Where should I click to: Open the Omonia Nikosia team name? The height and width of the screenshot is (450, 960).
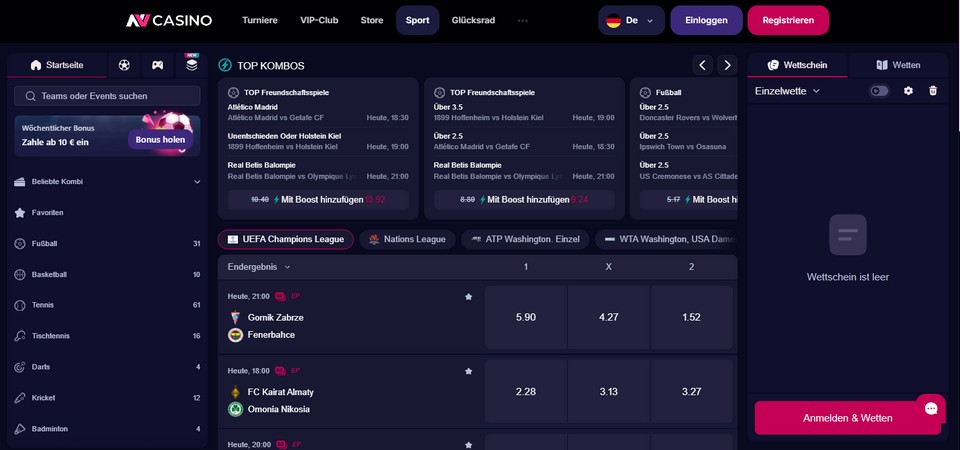click(279, 409)
